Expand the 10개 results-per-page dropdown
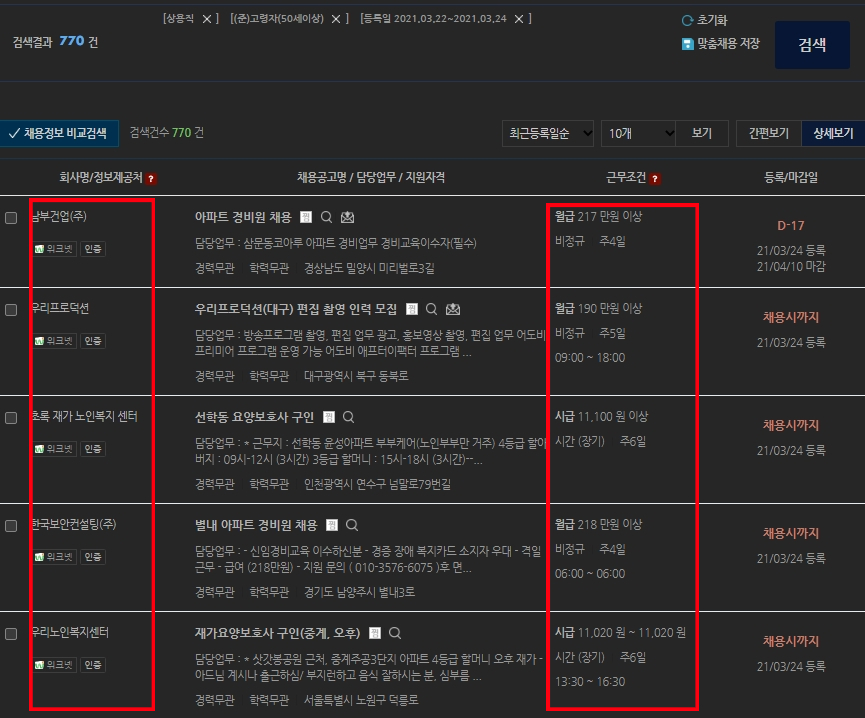This screenshot has width=865, height=718. [x=638, y=133]
